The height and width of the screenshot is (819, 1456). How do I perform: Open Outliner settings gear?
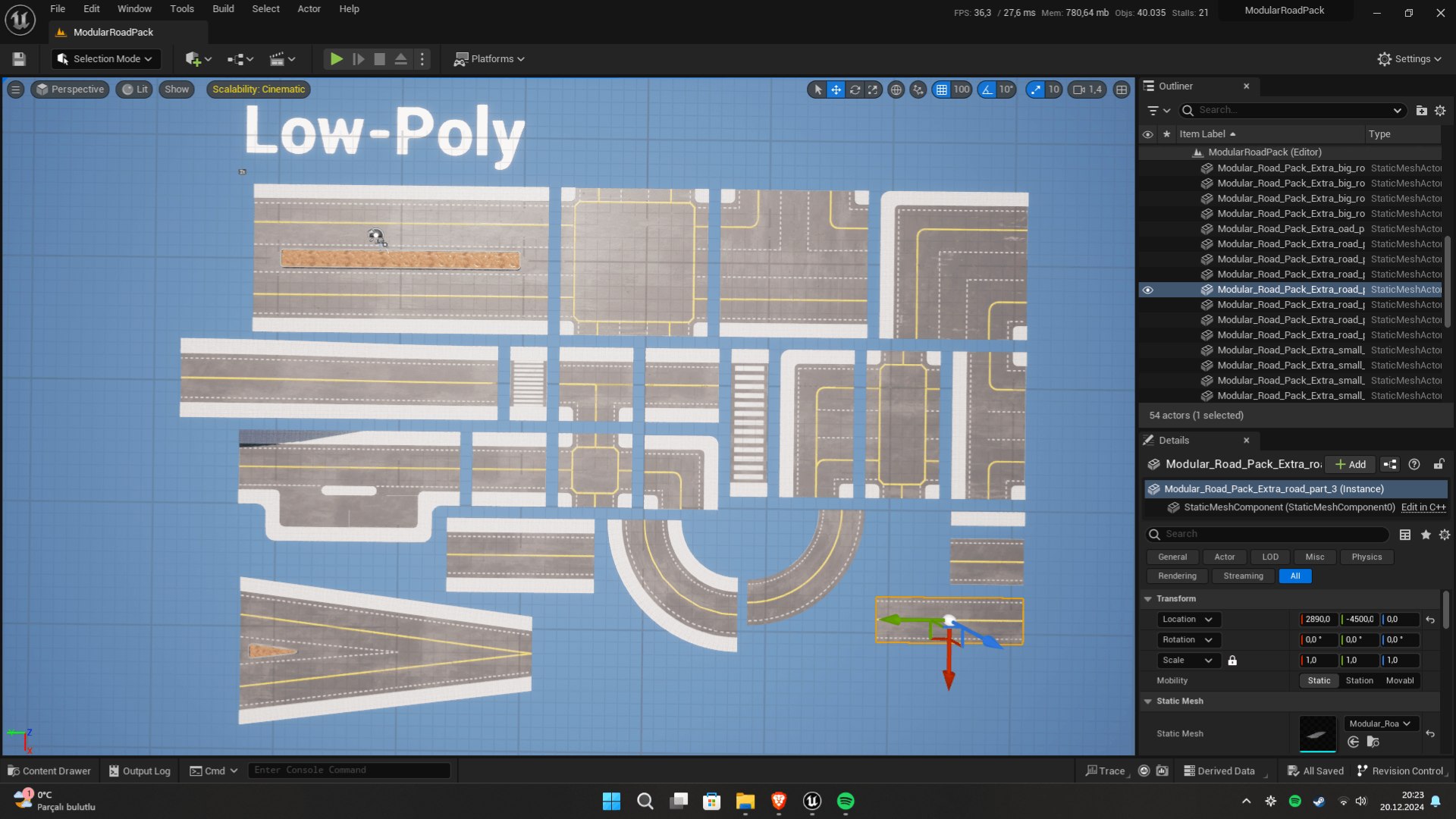tap(1440, 111)
